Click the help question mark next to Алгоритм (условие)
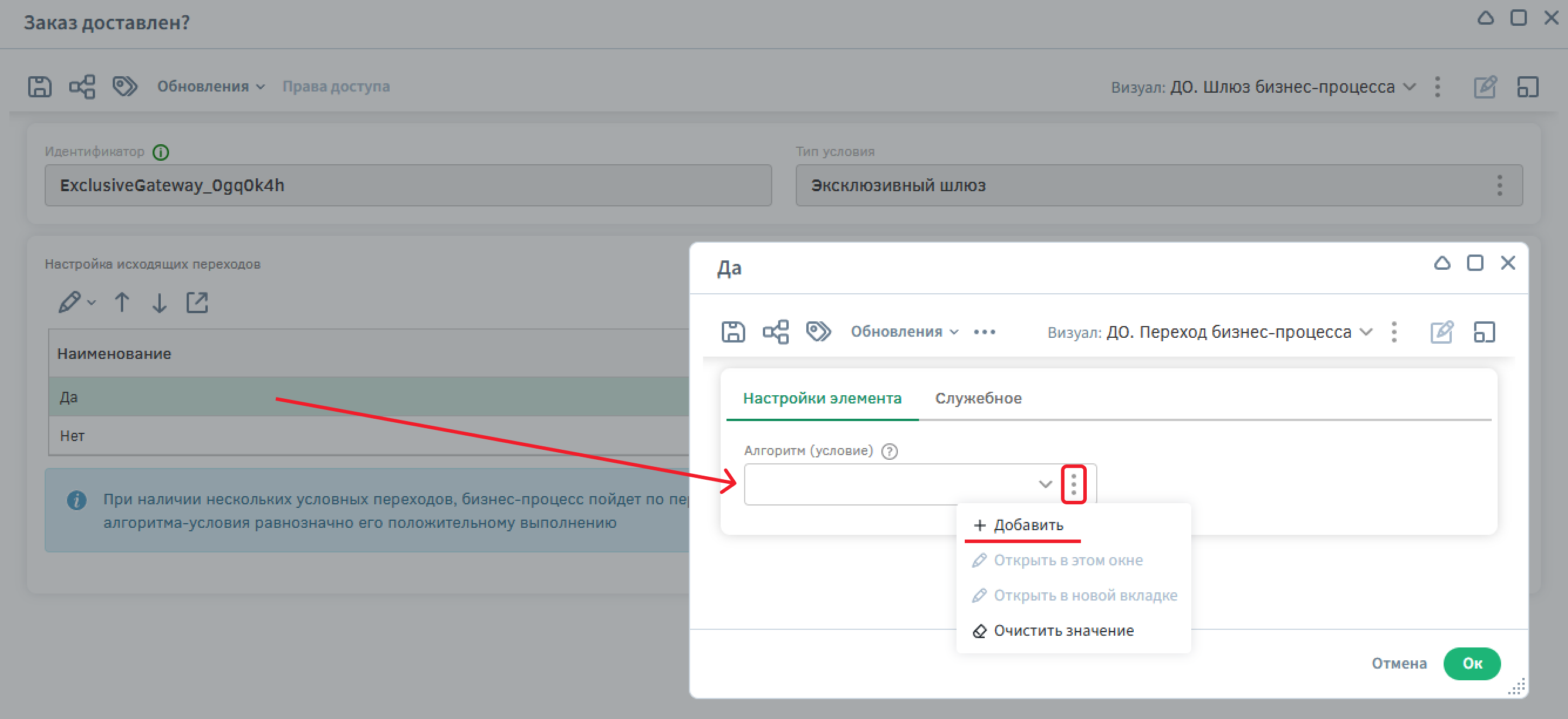 click(889, 452)
